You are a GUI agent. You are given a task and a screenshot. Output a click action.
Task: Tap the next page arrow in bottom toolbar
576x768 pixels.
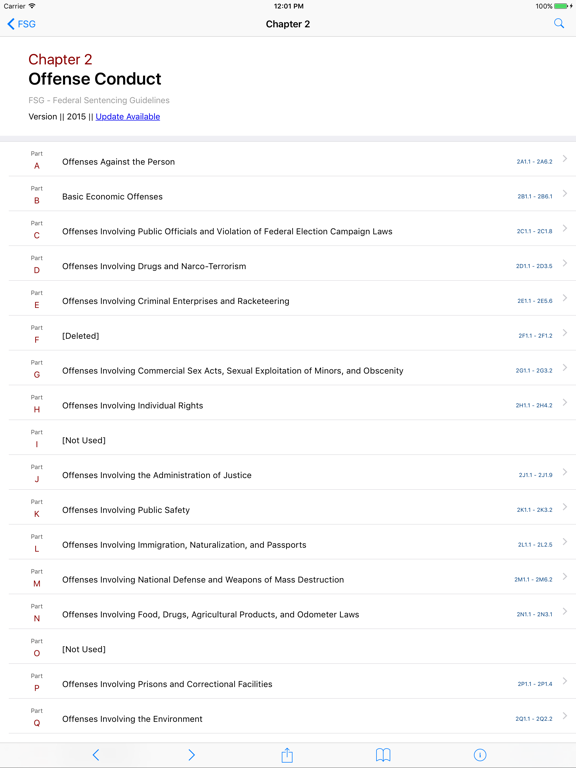[x=192, y=755]
